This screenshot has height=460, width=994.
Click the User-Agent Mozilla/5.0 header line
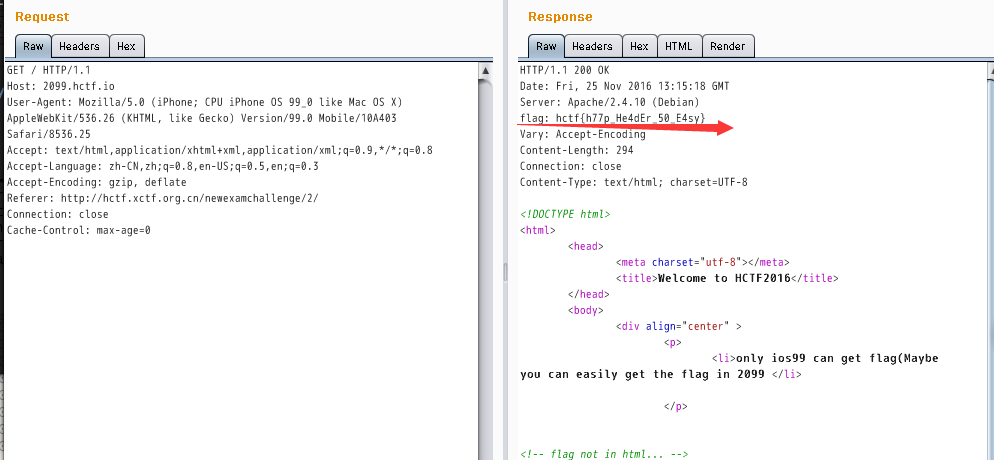click(205, 102)
